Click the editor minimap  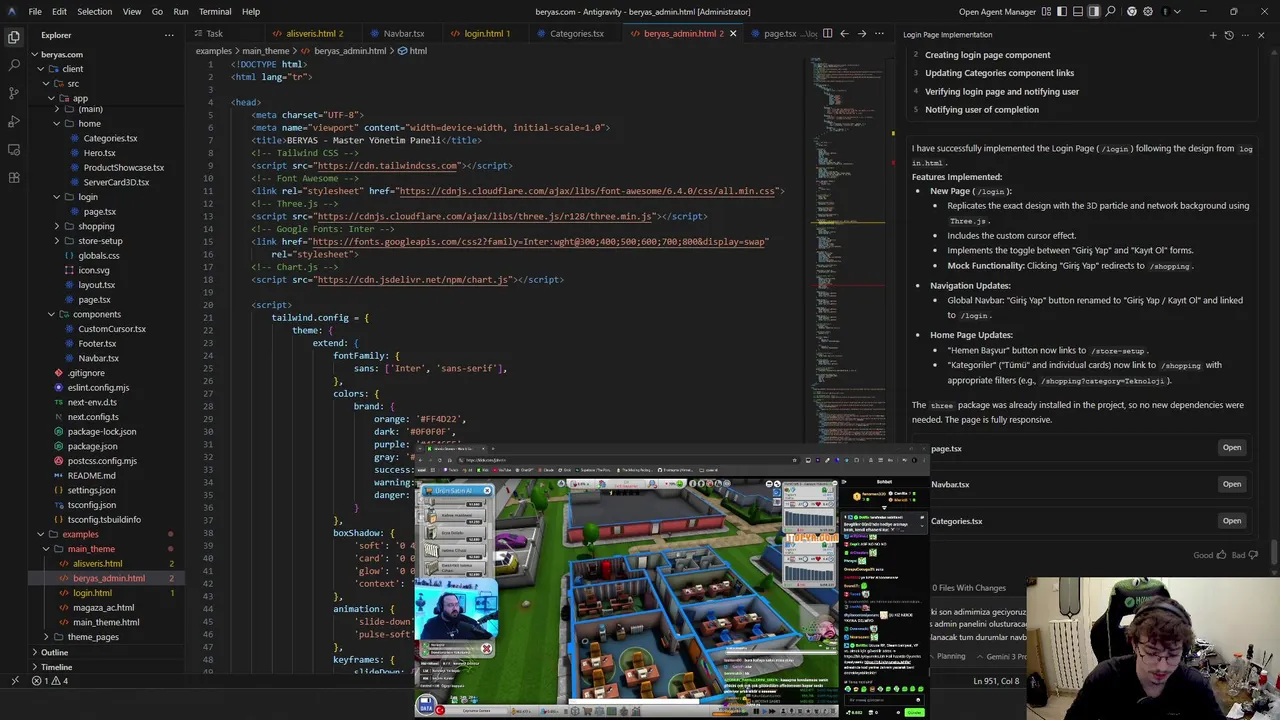tap(848, 250)
